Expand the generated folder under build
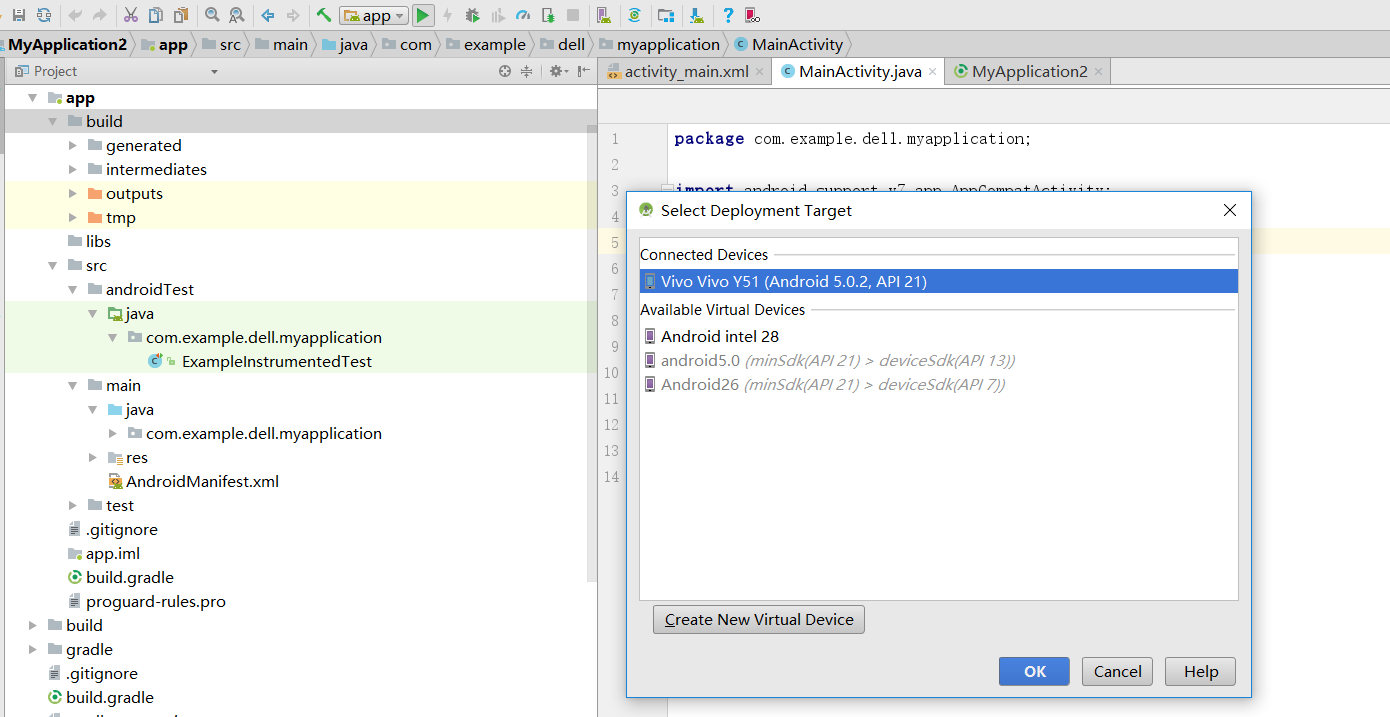 [71, 145]
